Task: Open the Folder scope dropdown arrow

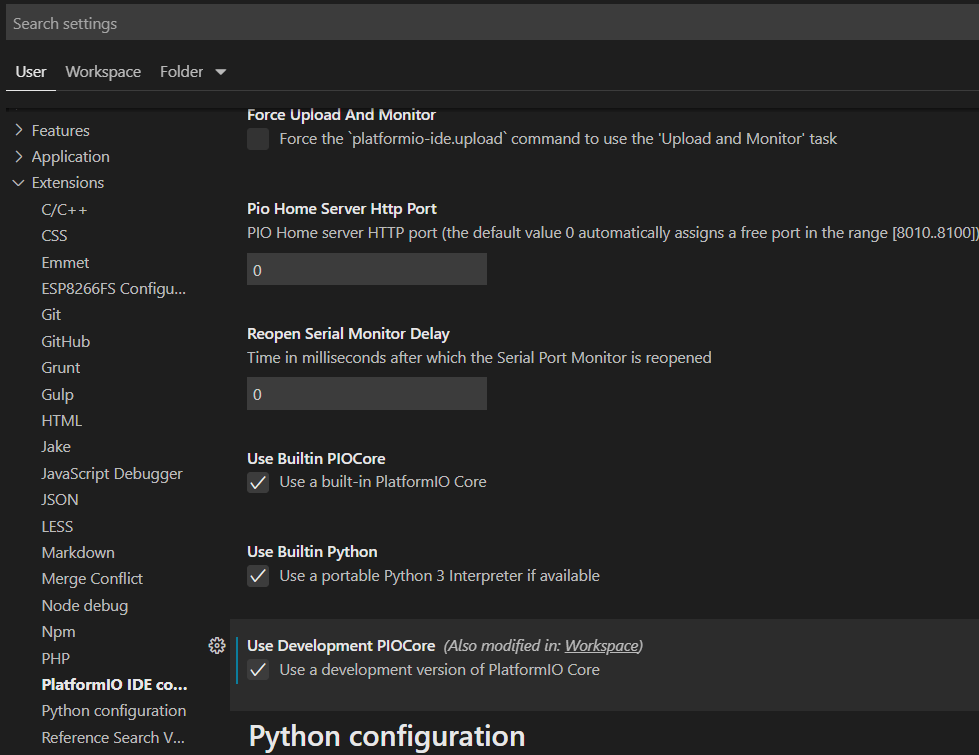Action: click(221, 72)
